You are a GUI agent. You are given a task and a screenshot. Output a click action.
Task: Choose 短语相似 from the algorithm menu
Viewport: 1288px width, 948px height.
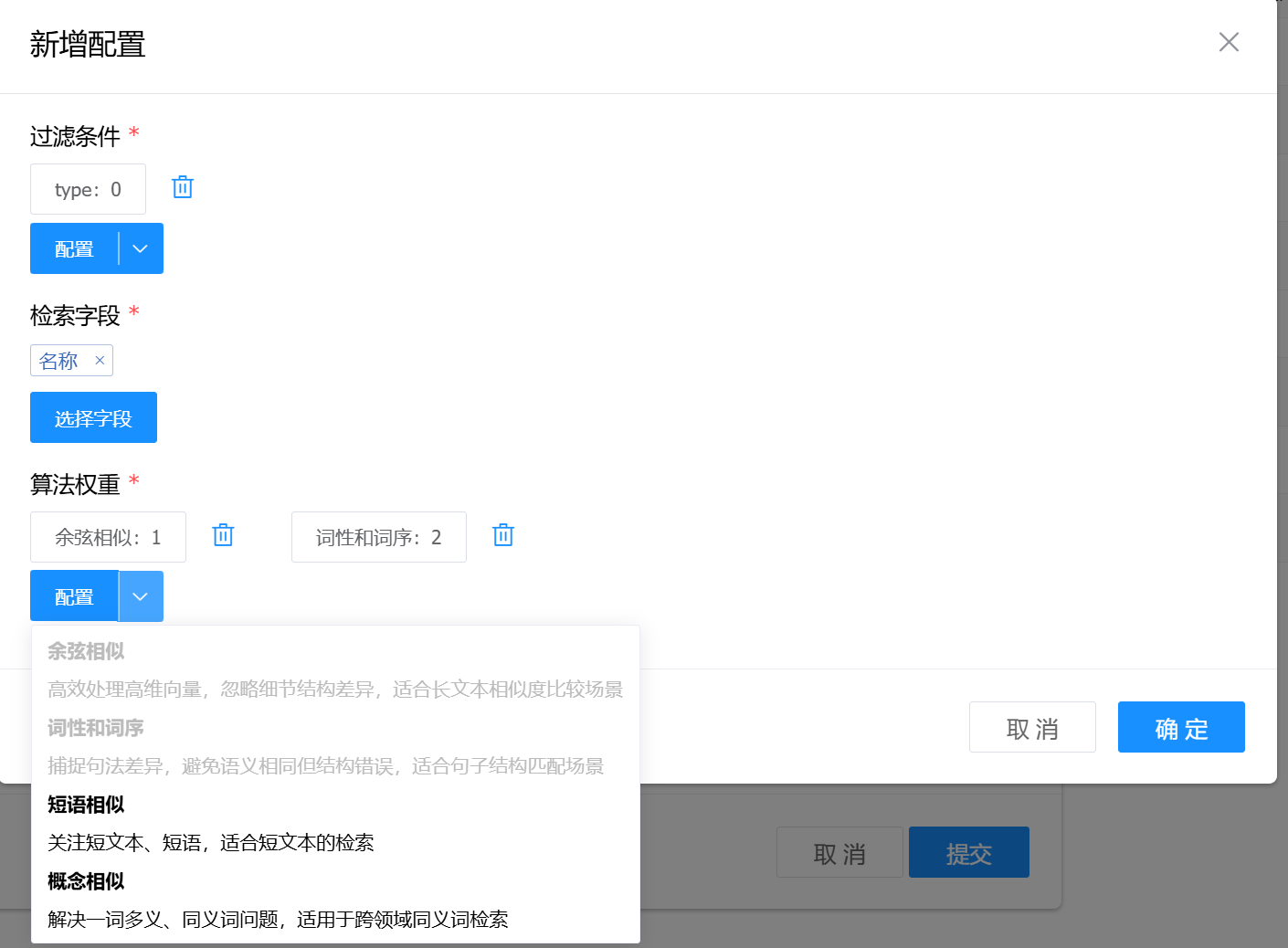(x=86, y=805)
